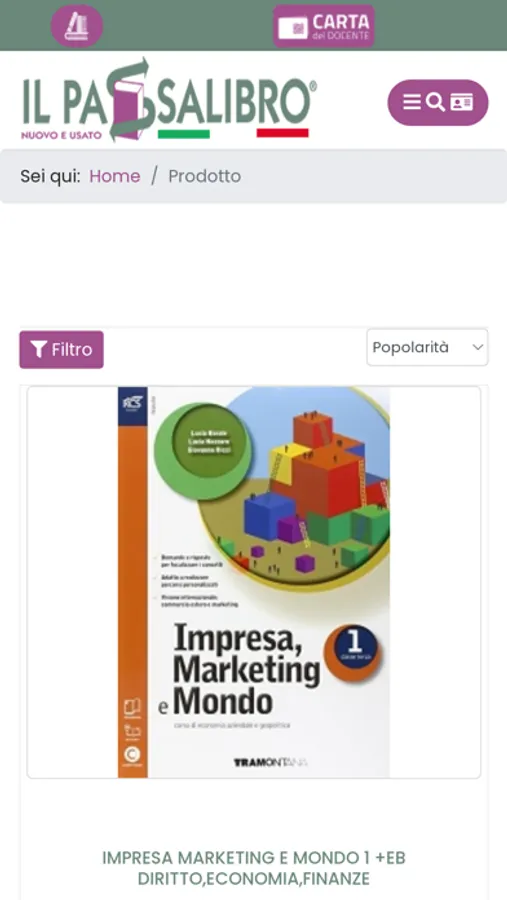Click the Tramontana publisher mark on cover
This screenshot has width=507, height=900.
(270, 762)
